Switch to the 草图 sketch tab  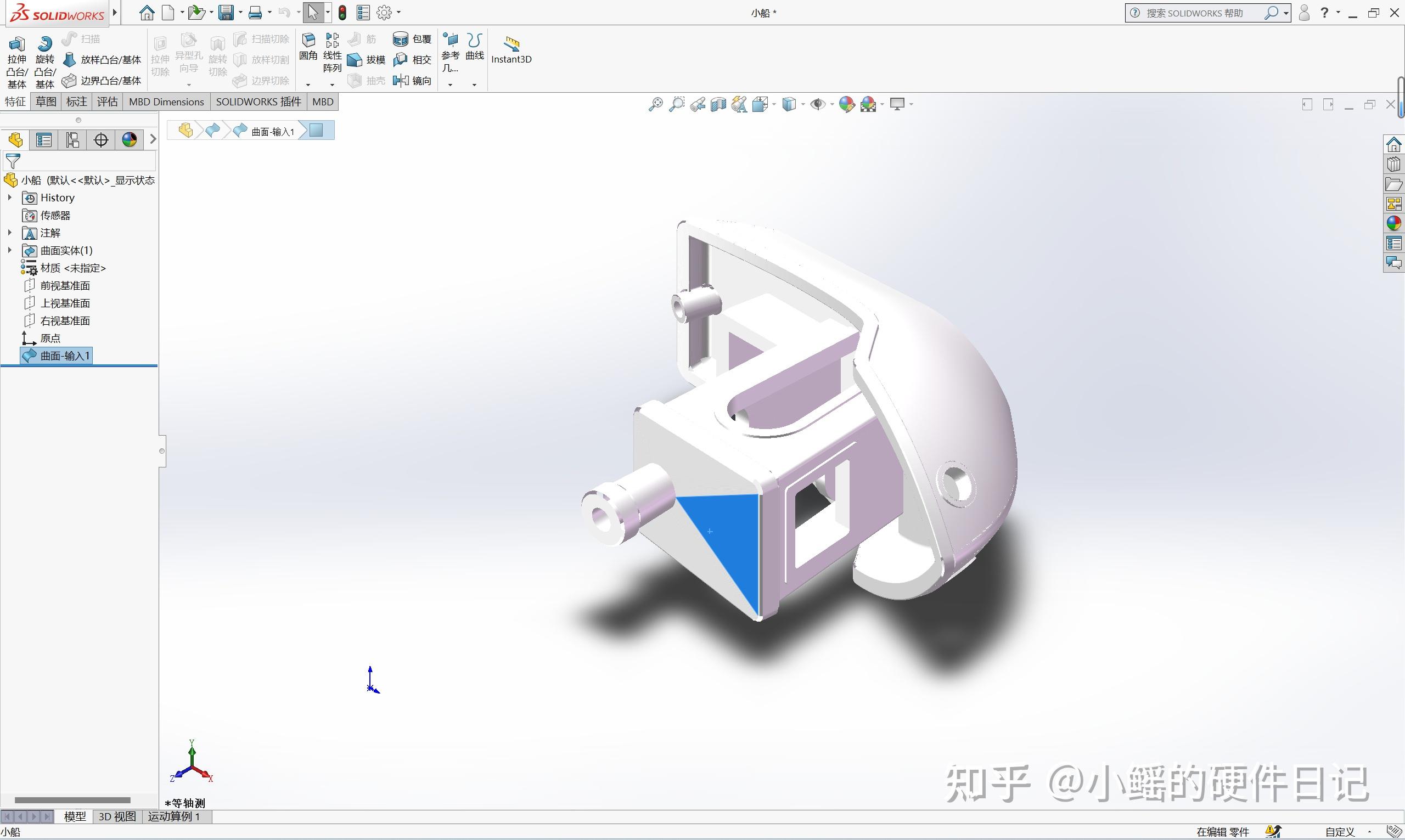pos(46,102)
